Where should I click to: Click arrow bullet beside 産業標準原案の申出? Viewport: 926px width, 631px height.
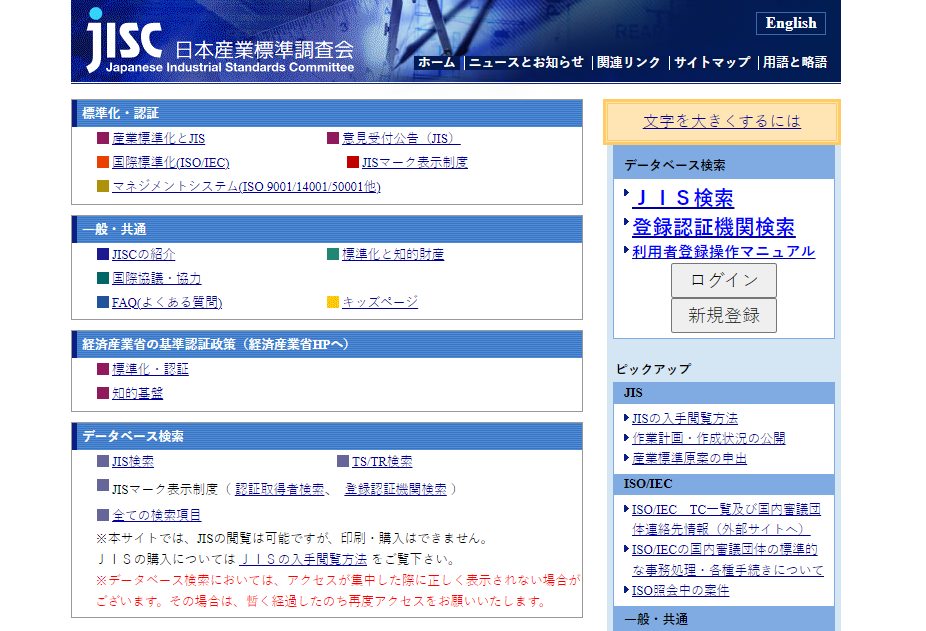coord(626,458)
